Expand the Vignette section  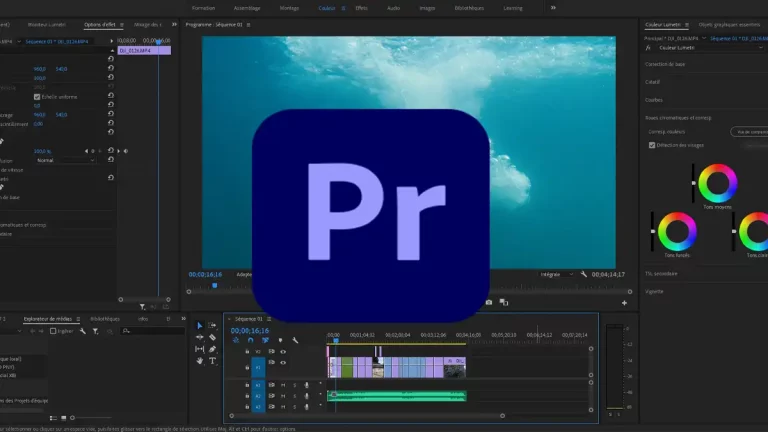[x=655, y=290]
